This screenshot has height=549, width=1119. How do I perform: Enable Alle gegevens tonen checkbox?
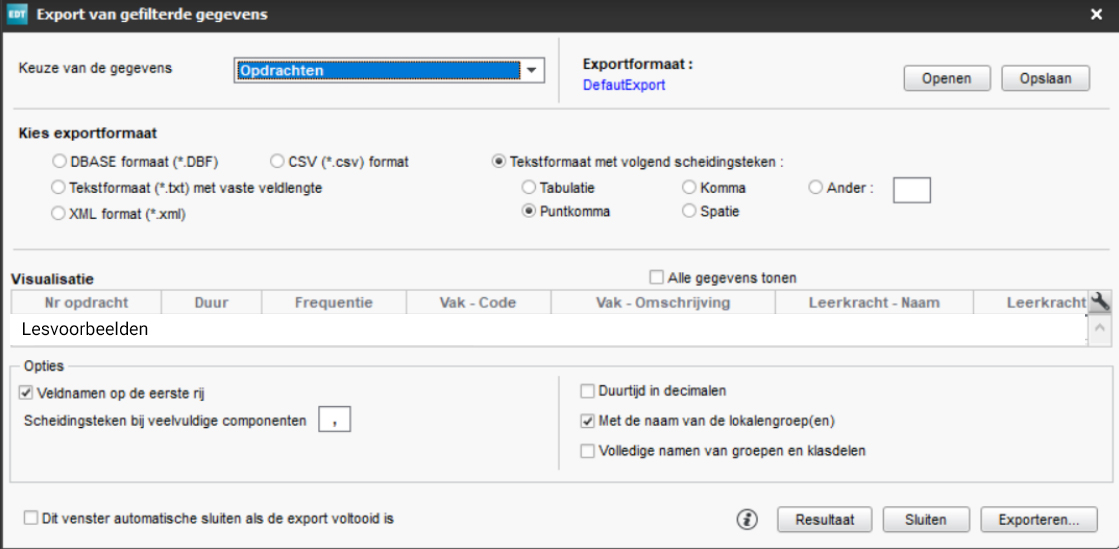coord(657,278)
